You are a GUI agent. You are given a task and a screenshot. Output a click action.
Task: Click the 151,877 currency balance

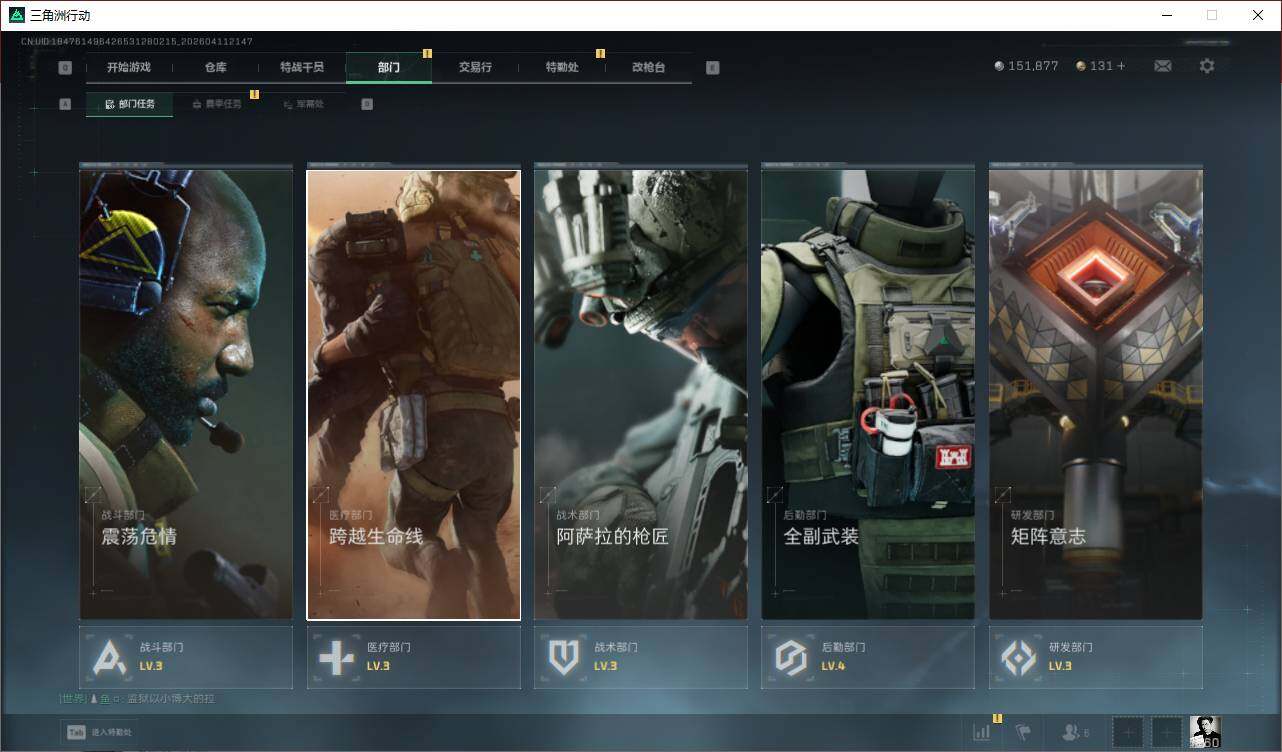(x=1033, y=66)
